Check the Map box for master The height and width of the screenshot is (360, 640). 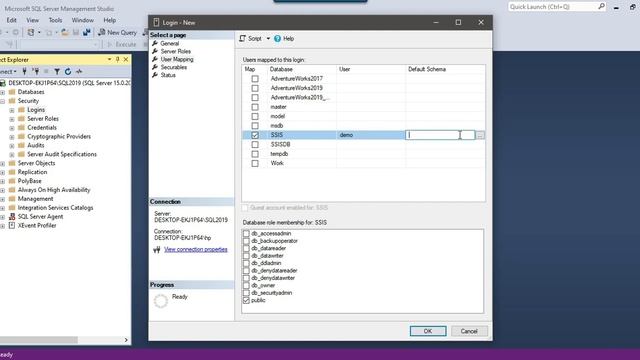click(255, 107)
